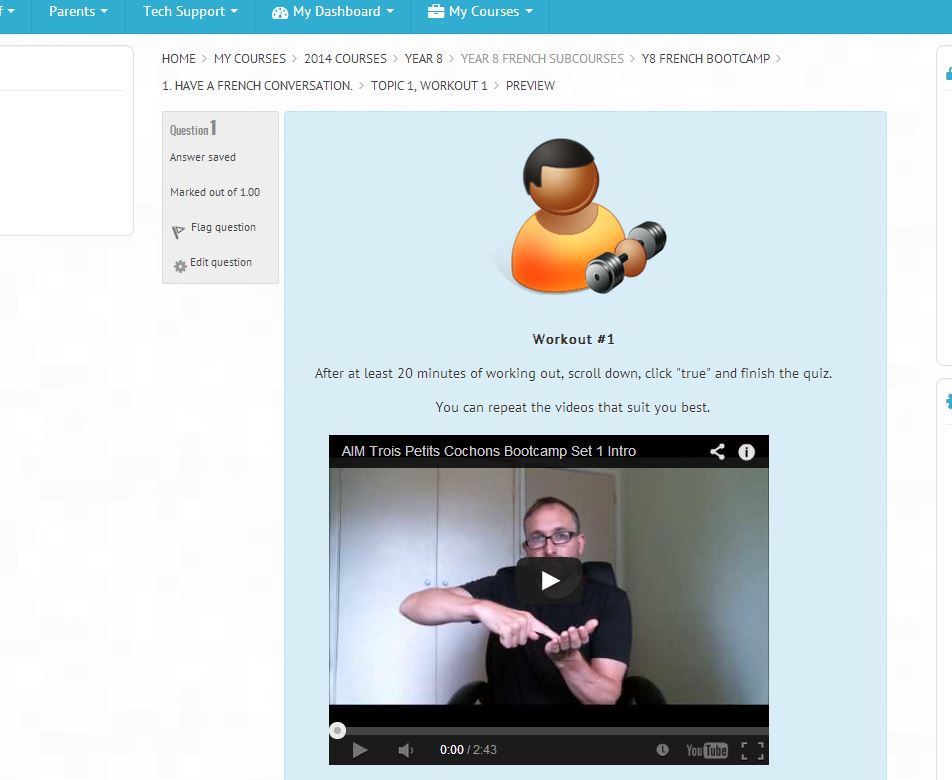Image resolution: width=952 pixels, height=780 pixels.
Task: Click the PREVIEW breadcrumb
Action: [x=530, y=86]
